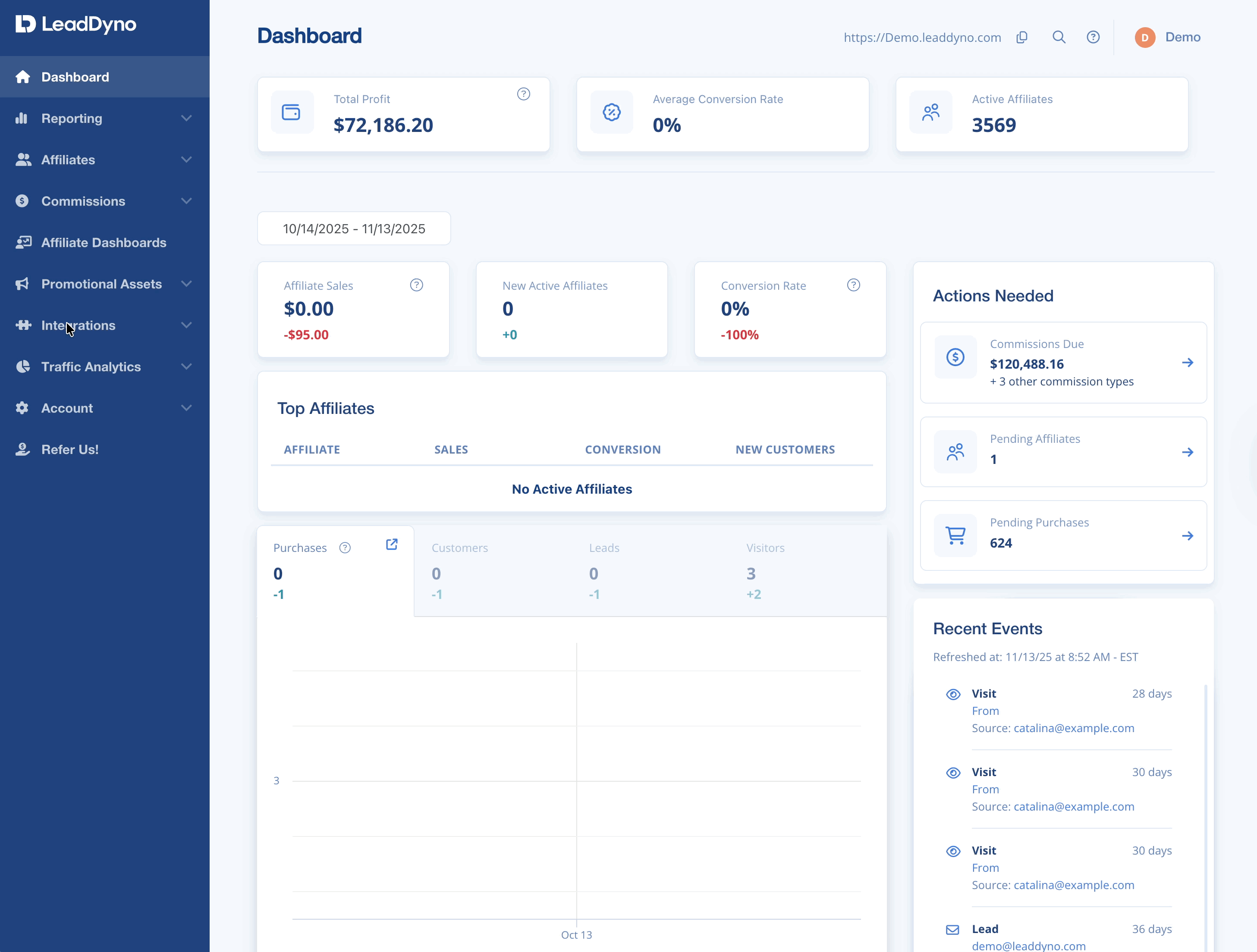Open Commissions Due arrow
1257x952 pixels.
point(1187,363)
